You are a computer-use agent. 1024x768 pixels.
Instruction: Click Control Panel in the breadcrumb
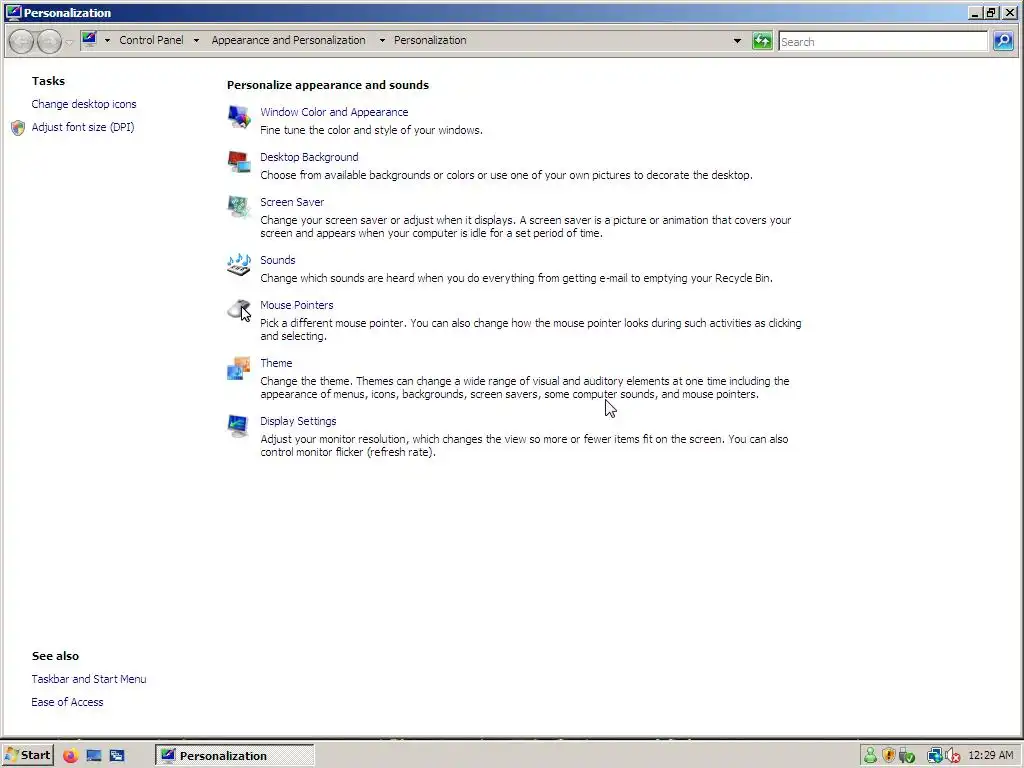click(x=151, y=40)
